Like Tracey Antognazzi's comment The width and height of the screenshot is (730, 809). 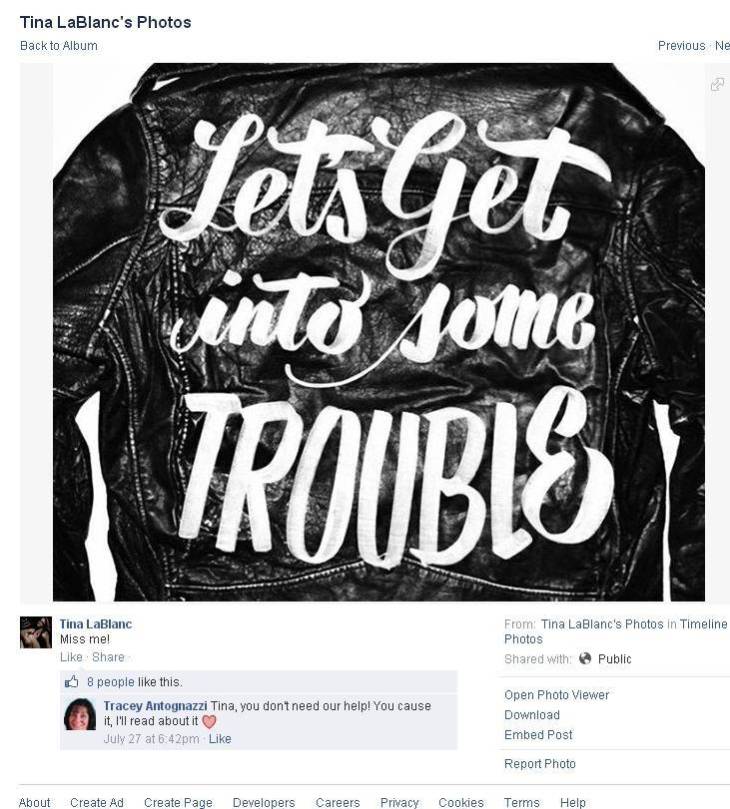pos(220,738)
